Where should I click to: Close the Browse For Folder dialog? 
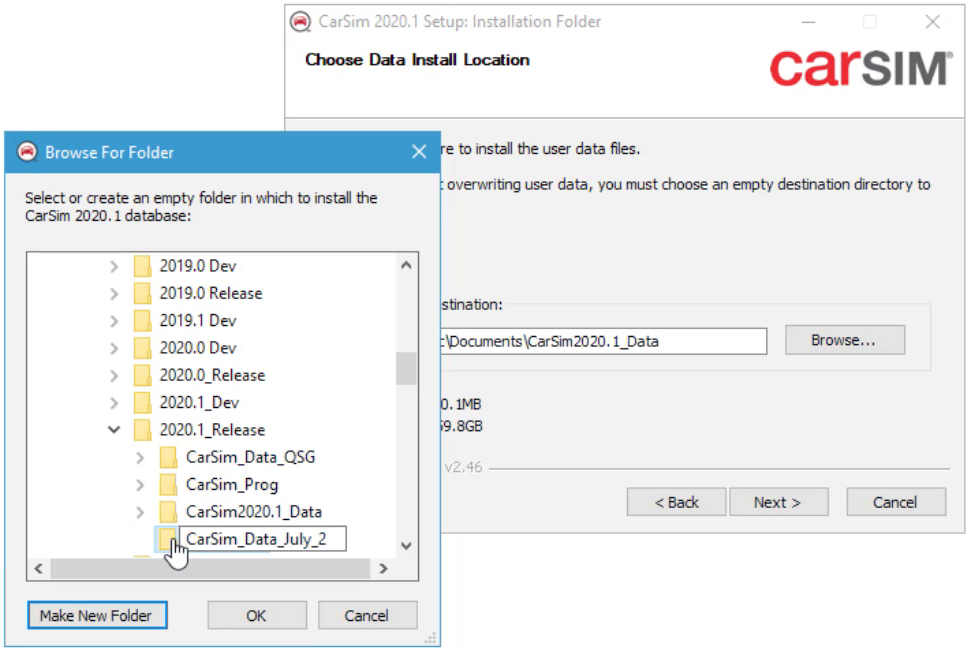[x=419, y=152]
